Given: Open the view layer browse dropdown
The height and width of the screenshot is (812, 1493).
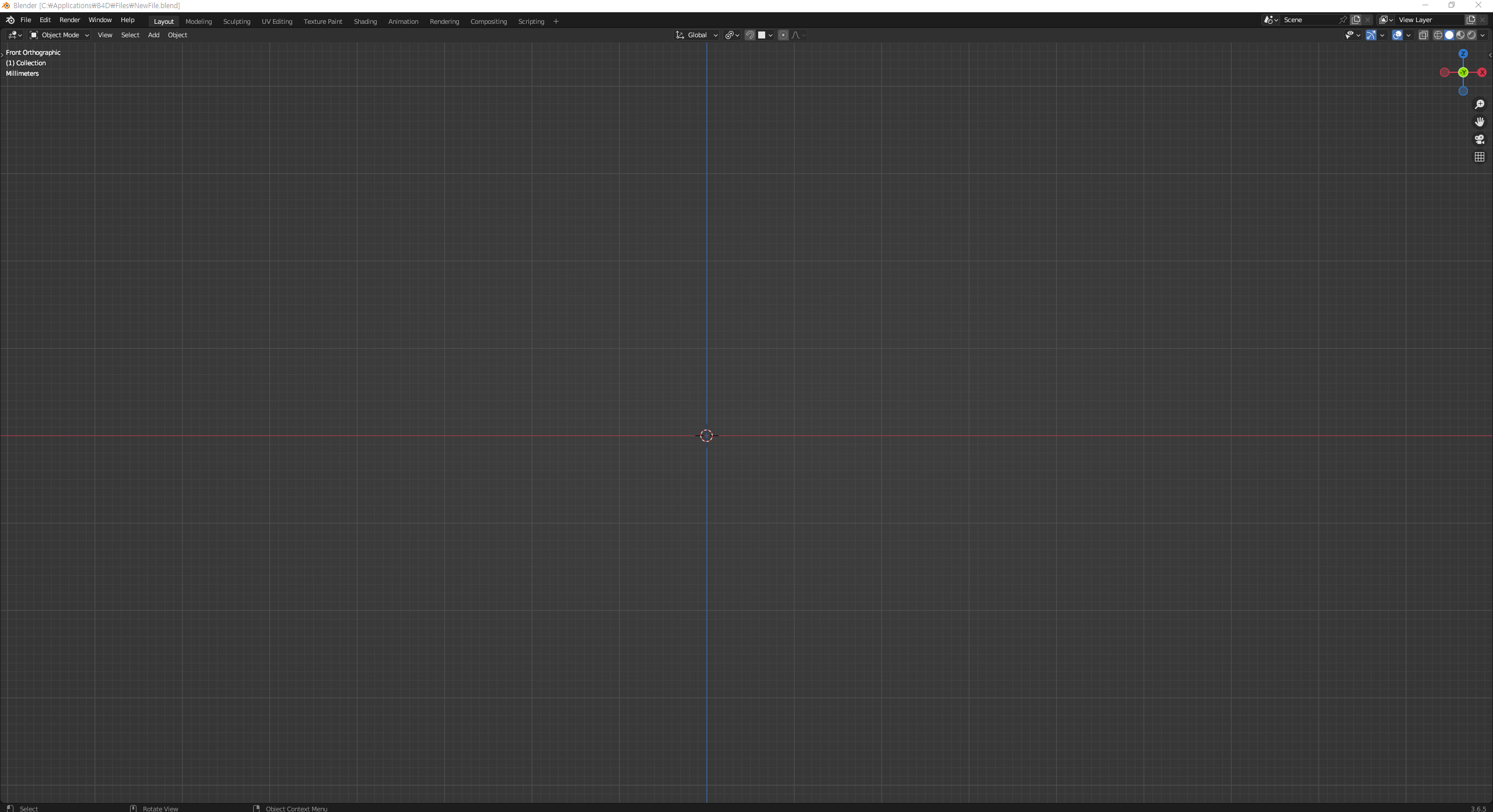Looking at the screenshot, I should point(1386,20).
